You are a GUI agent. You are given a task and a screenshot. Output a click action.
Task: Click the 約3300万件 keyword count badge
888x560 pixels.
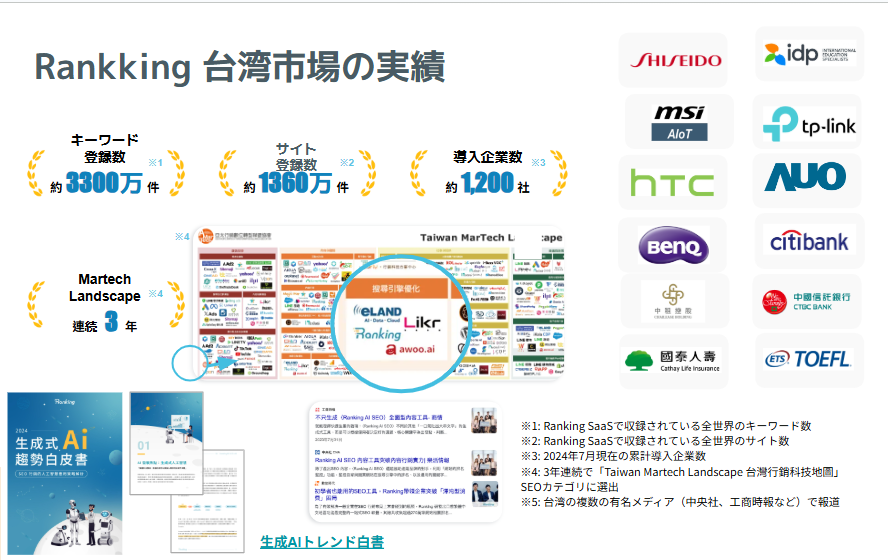click(x=105, y=170)
